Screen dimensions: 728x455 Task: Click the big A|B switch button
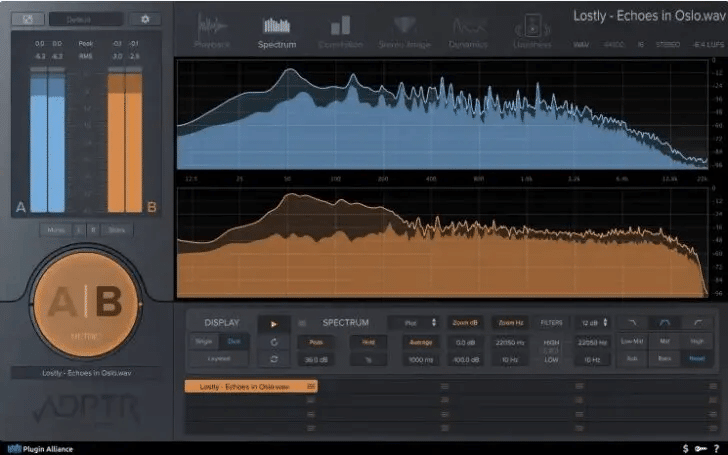(x=85, y=303)
